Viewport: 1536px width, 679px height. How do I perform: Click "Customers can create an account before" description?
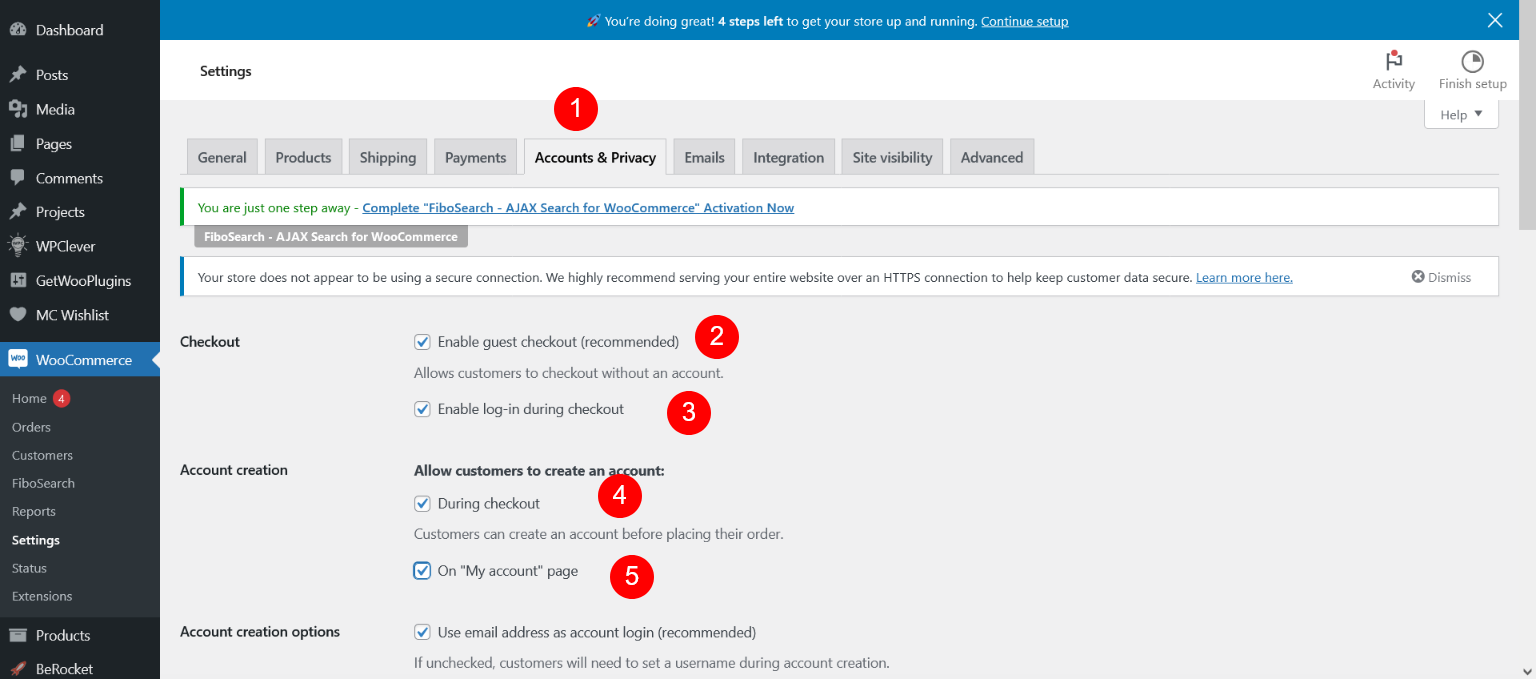[598, 534]
